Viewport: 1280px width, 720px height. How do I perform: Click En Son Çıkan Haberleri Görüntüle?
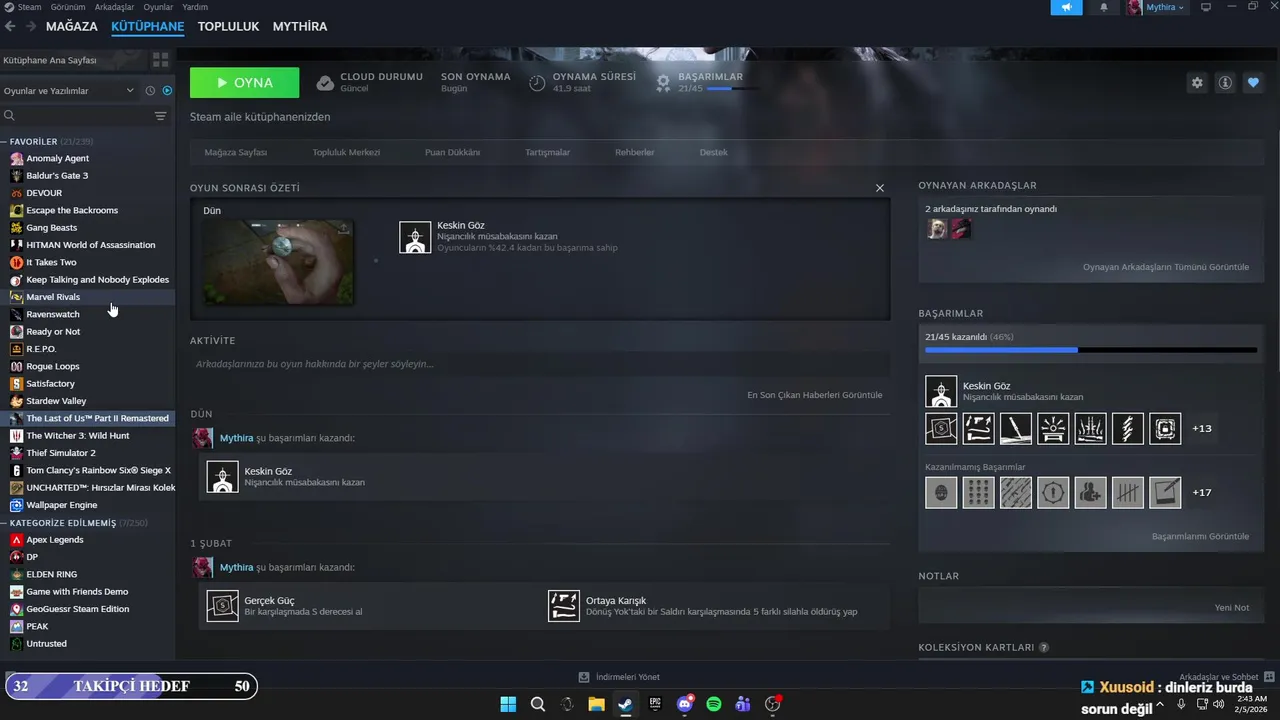815,395
